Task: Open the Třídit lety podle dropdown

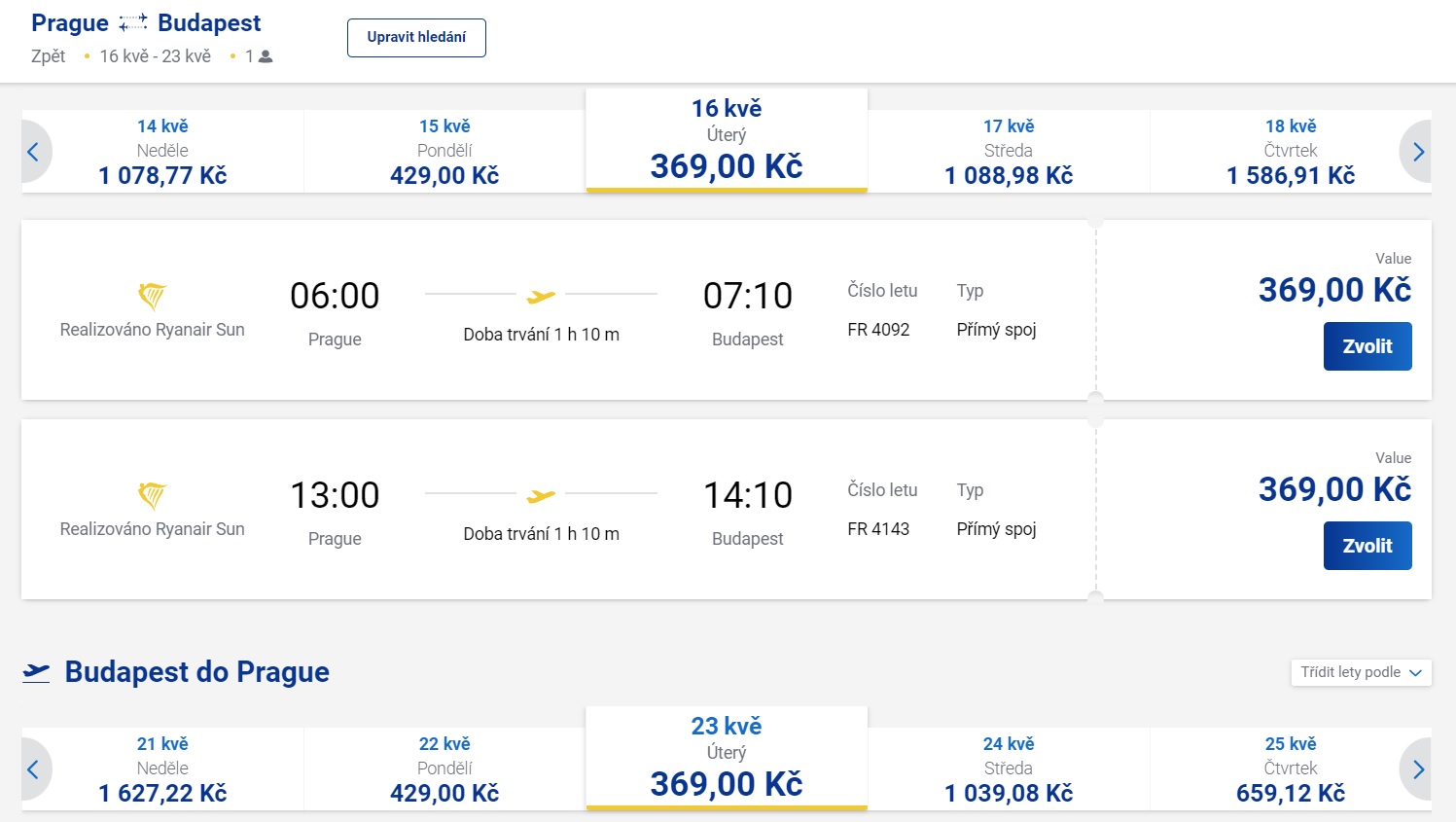Action: [x=1360, y=672]
